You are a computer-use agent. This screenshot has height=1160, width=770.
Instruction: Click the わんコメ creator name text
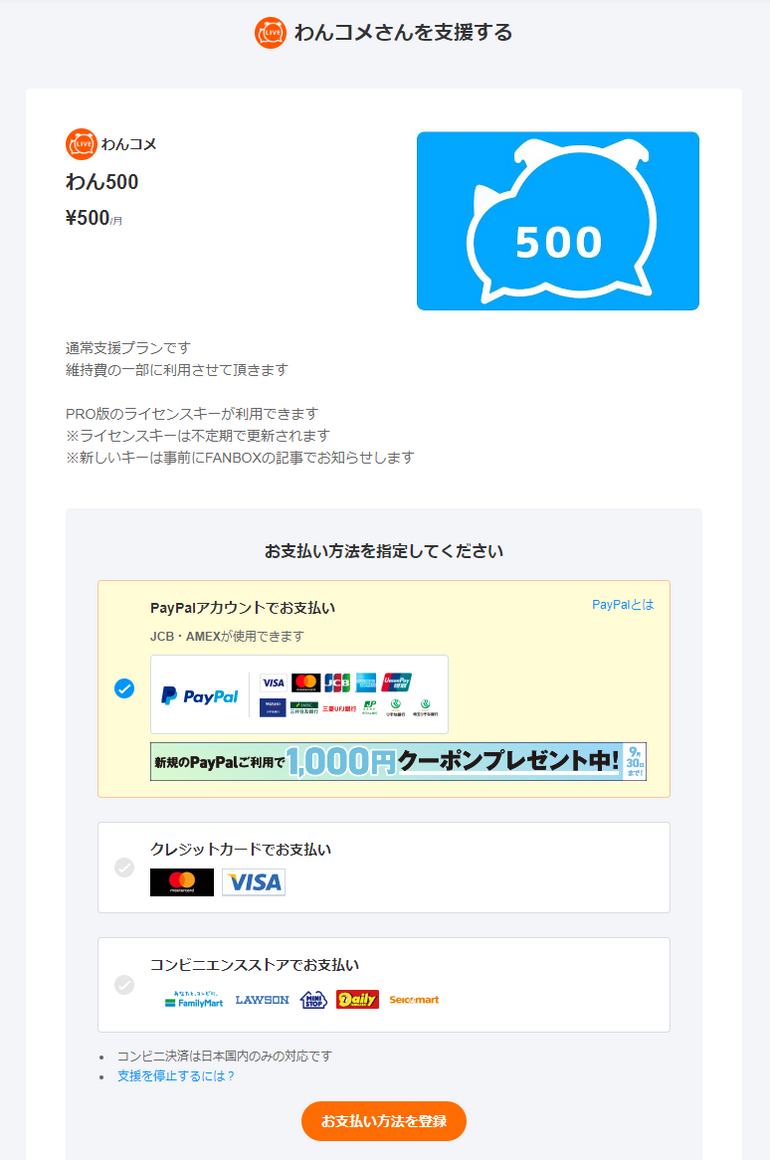click(x=129, y=144)
